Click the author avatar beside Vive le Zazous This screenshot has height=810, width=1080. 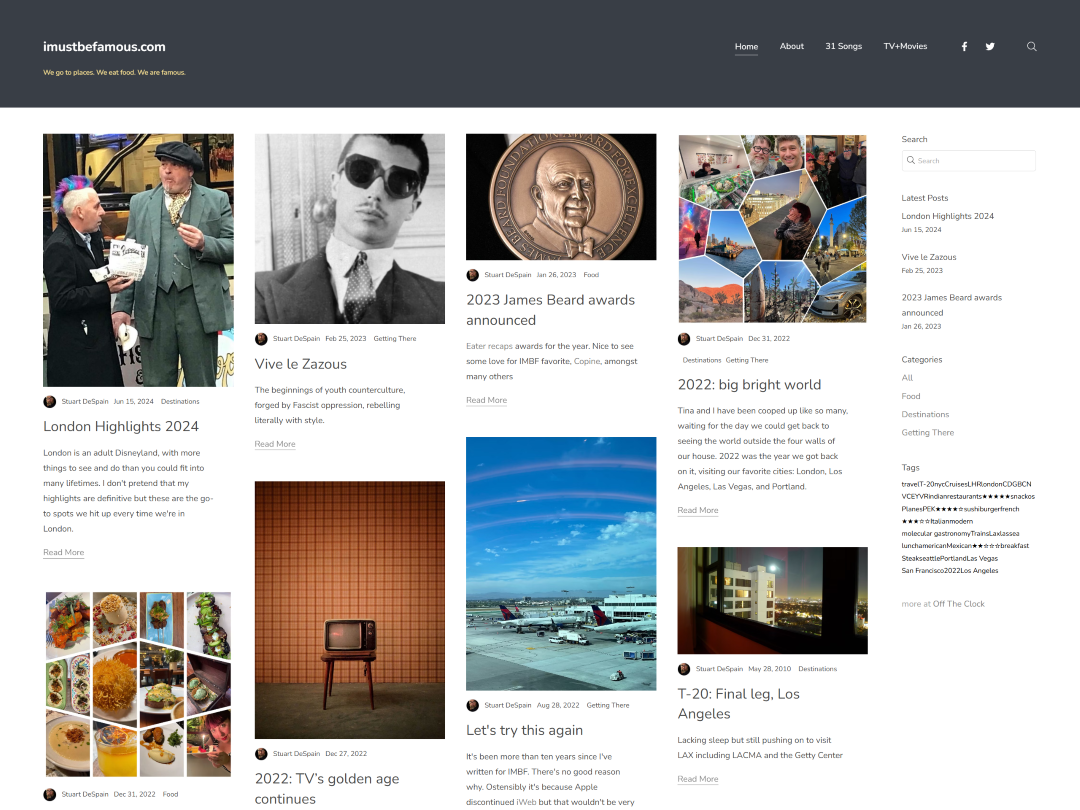click(261, 338)
